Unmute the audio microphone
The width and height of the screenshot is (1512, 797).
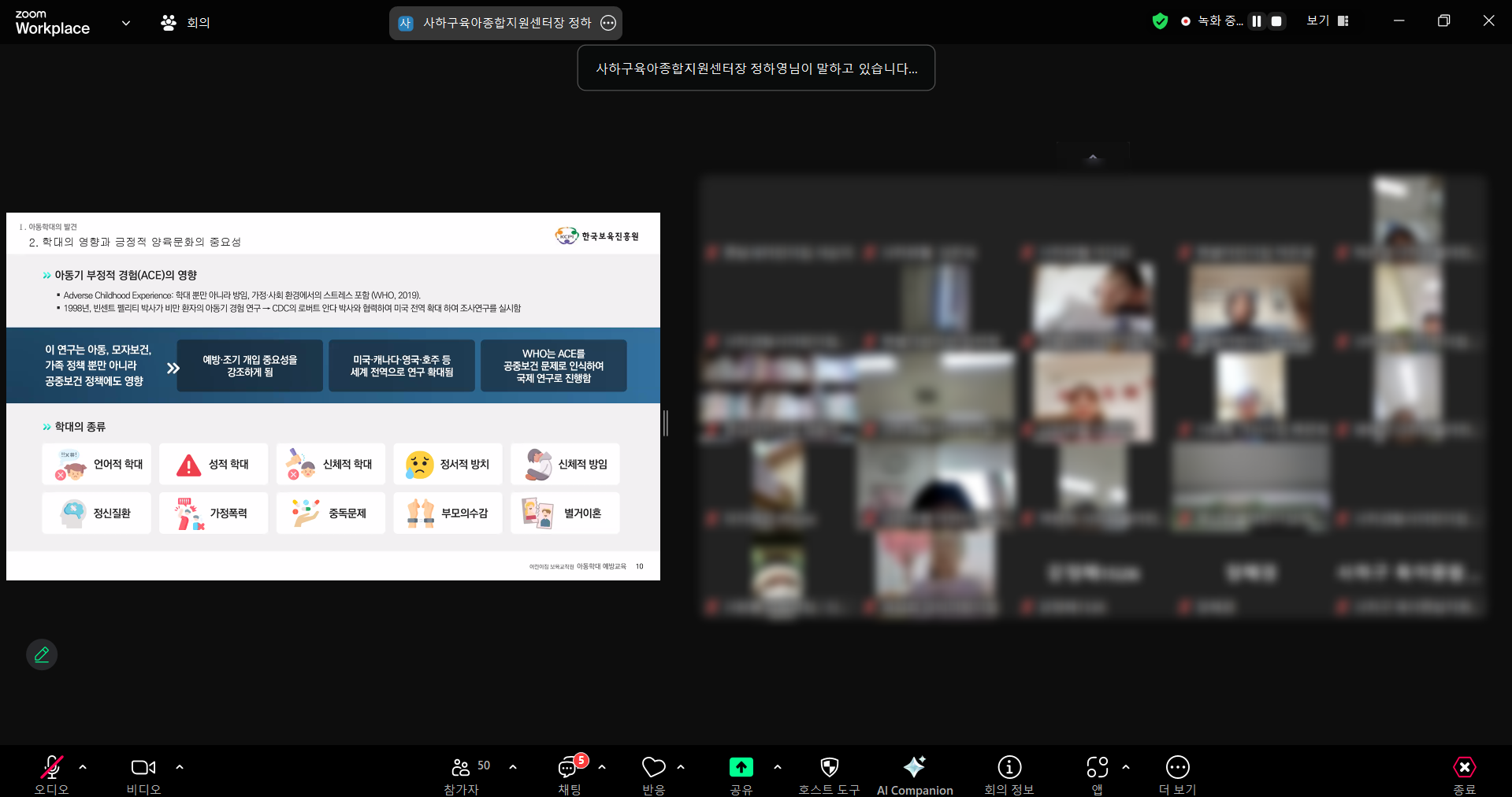pyautogui.click(x=51, y=767)
